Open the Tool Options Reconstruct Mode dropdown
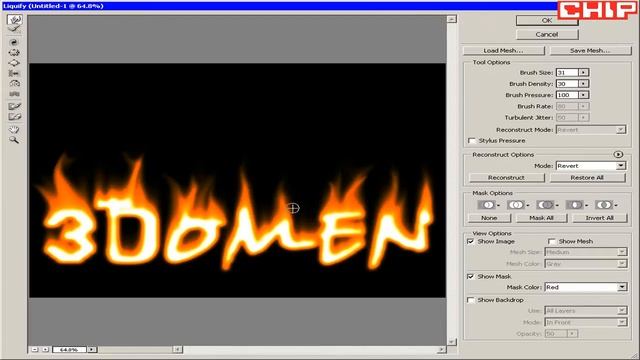Screen dimensions: 640x360 click(591, 130)
